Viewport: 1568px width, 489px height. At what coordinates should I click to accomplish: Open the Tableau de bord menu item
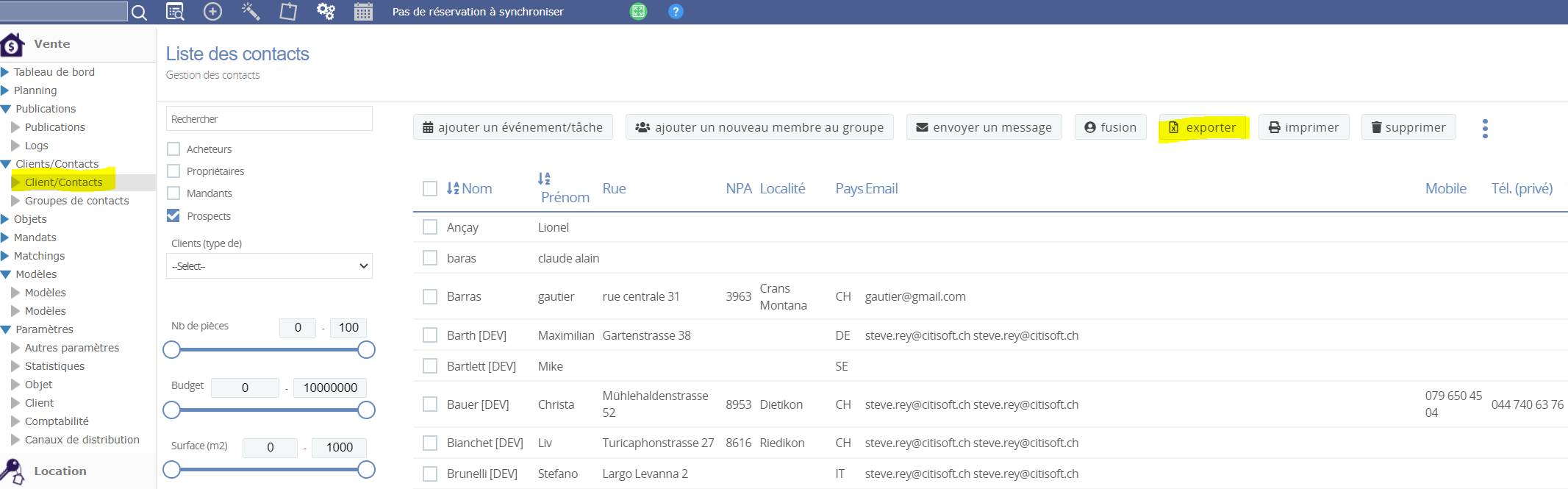54,72
